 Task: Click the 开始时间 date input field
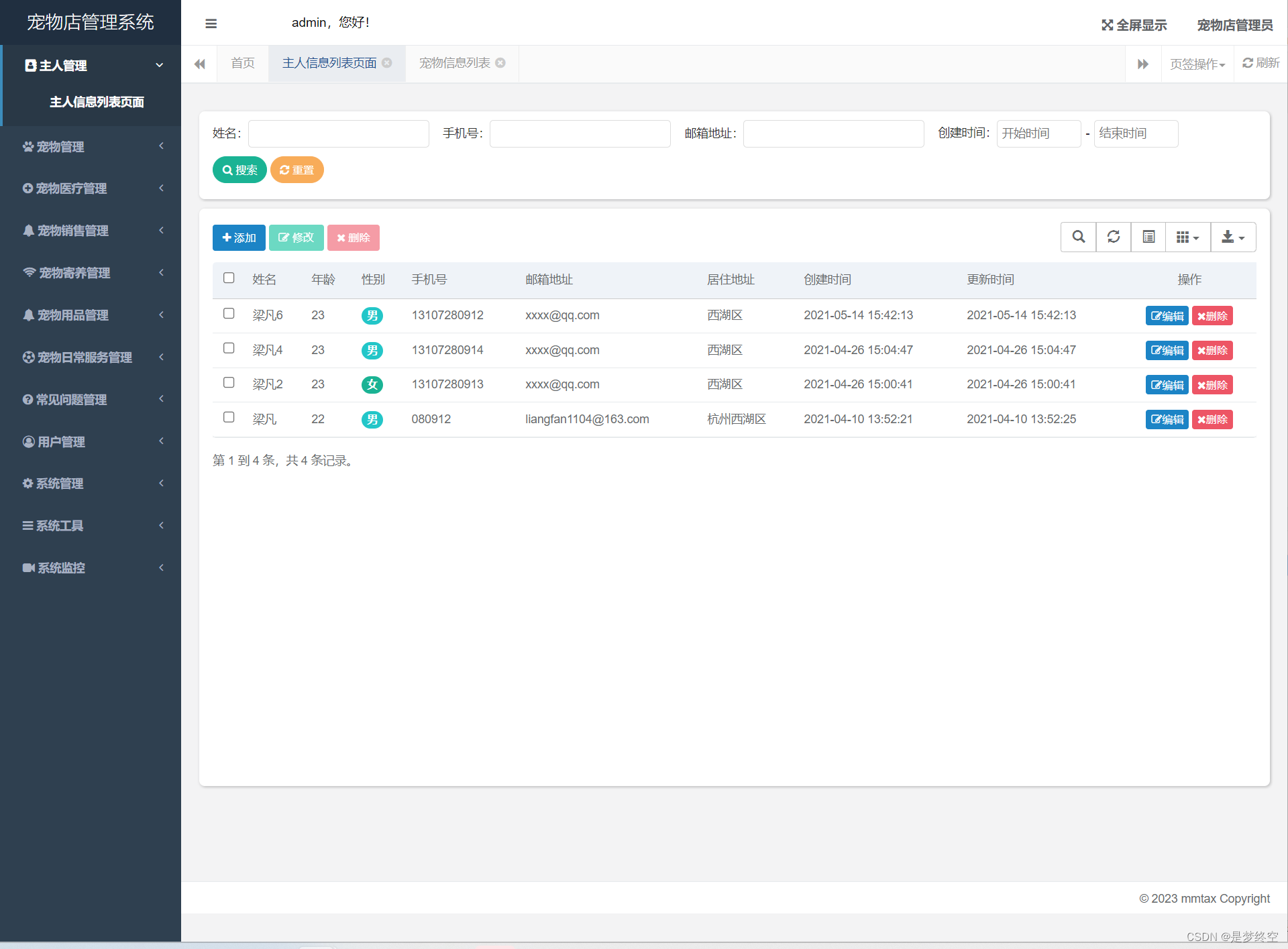click(x=1038, y=133)
